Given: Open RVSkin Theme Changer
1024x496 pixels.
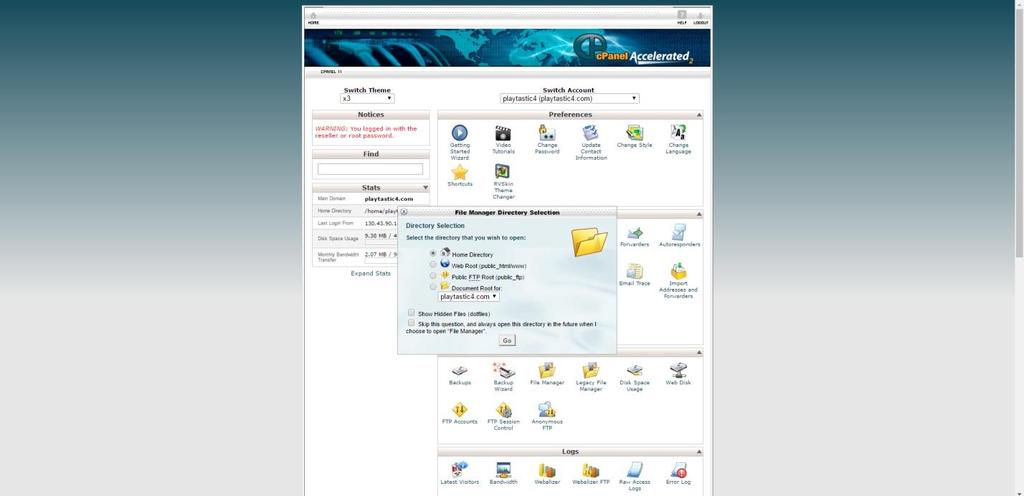Looking at the screenshot, I should tap(503, 172).
